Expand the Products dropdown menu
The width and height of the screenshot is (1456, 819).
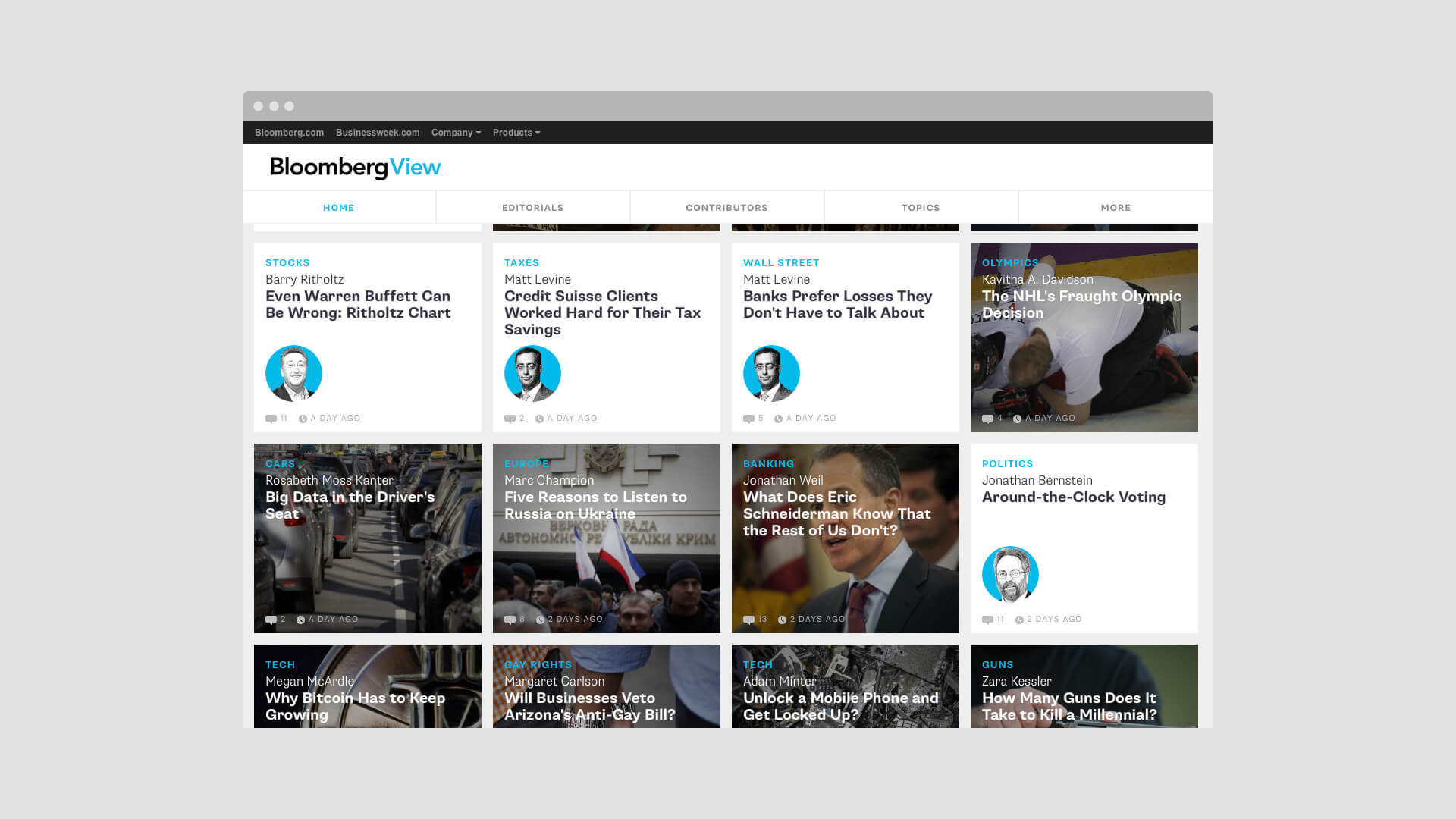click(516, 133)
